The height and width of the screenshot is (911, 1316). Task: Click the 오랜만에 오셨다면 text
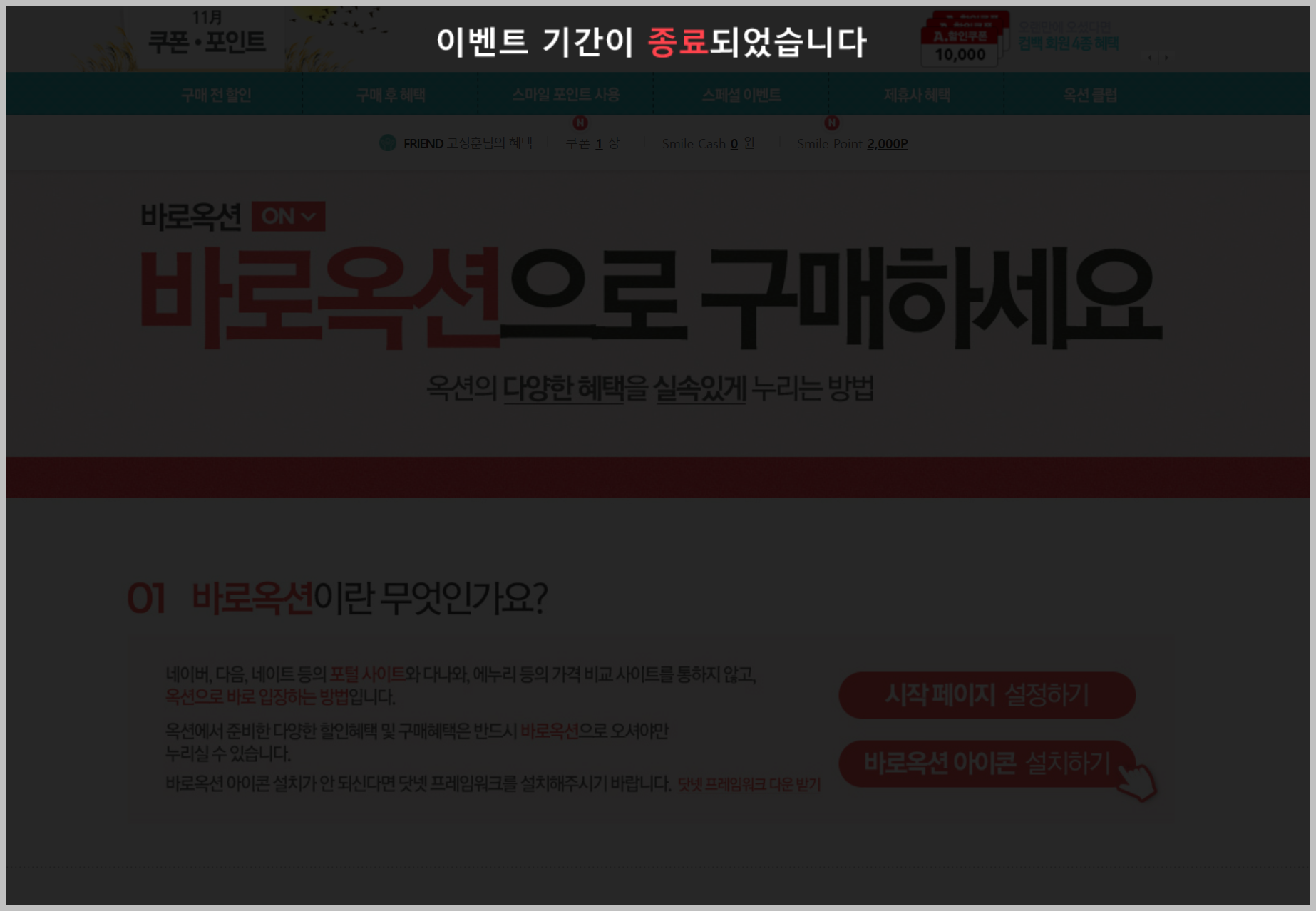pyautogui.click(x=1064, y=26)
